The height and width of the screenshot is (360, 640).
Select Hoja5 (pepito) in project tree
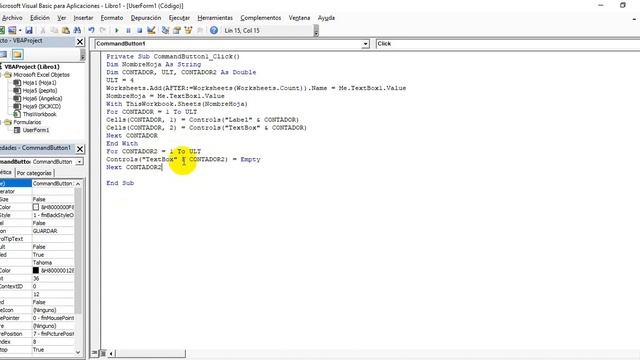pyautogui.click(x=40, y=91)
